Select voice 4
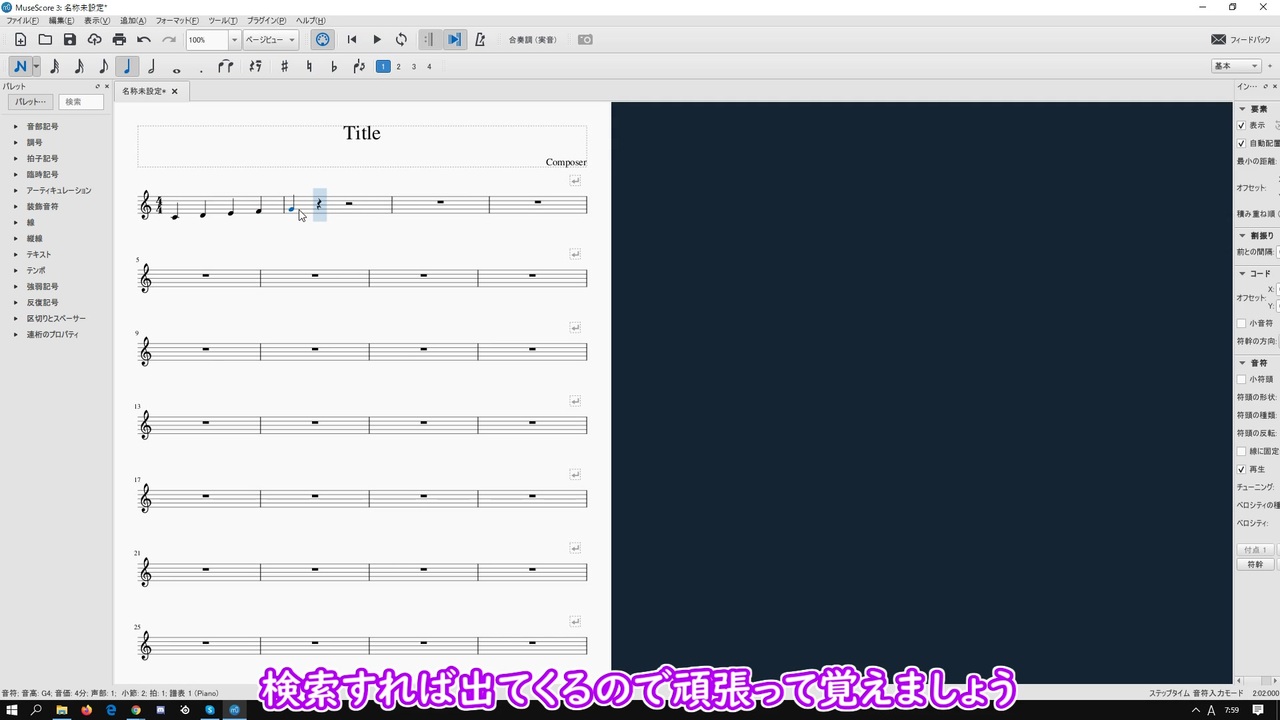The image size is (1280, 720). pos(429,67)
